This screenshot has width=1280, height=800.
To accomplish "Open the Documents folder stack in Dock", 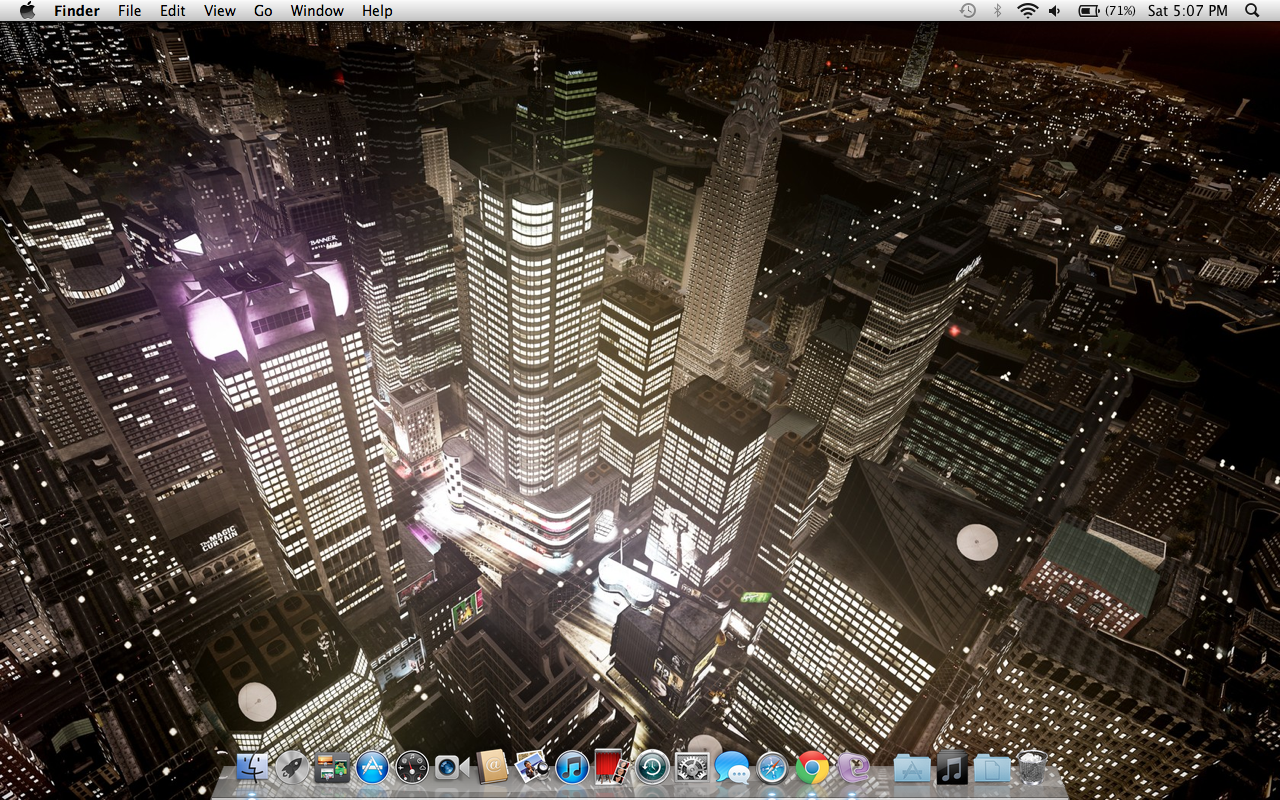I will (992, 767).
